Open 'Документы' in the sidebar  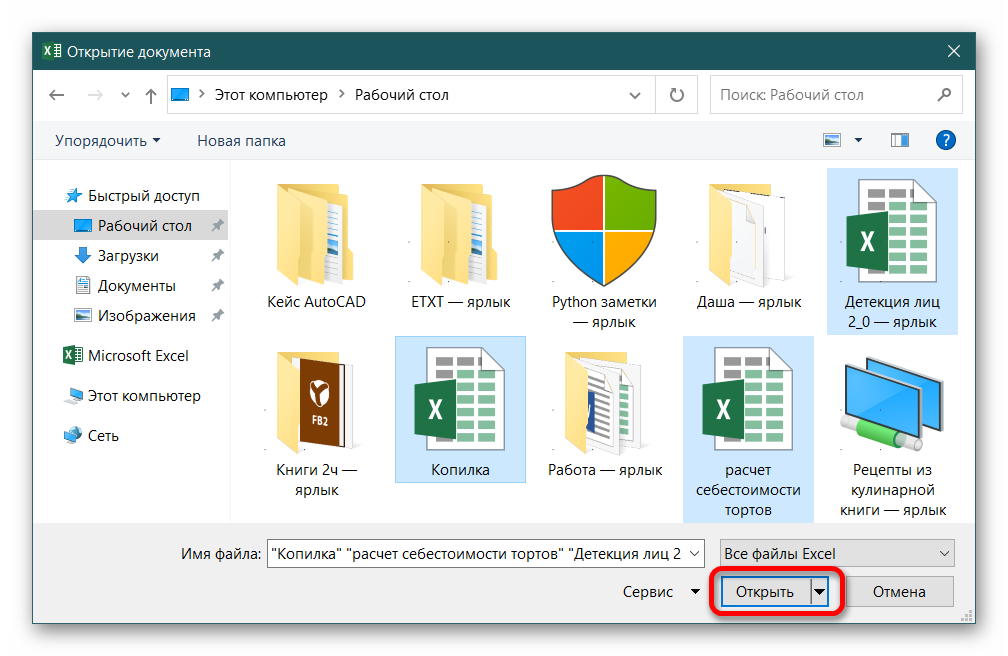(x=125, y=286)
